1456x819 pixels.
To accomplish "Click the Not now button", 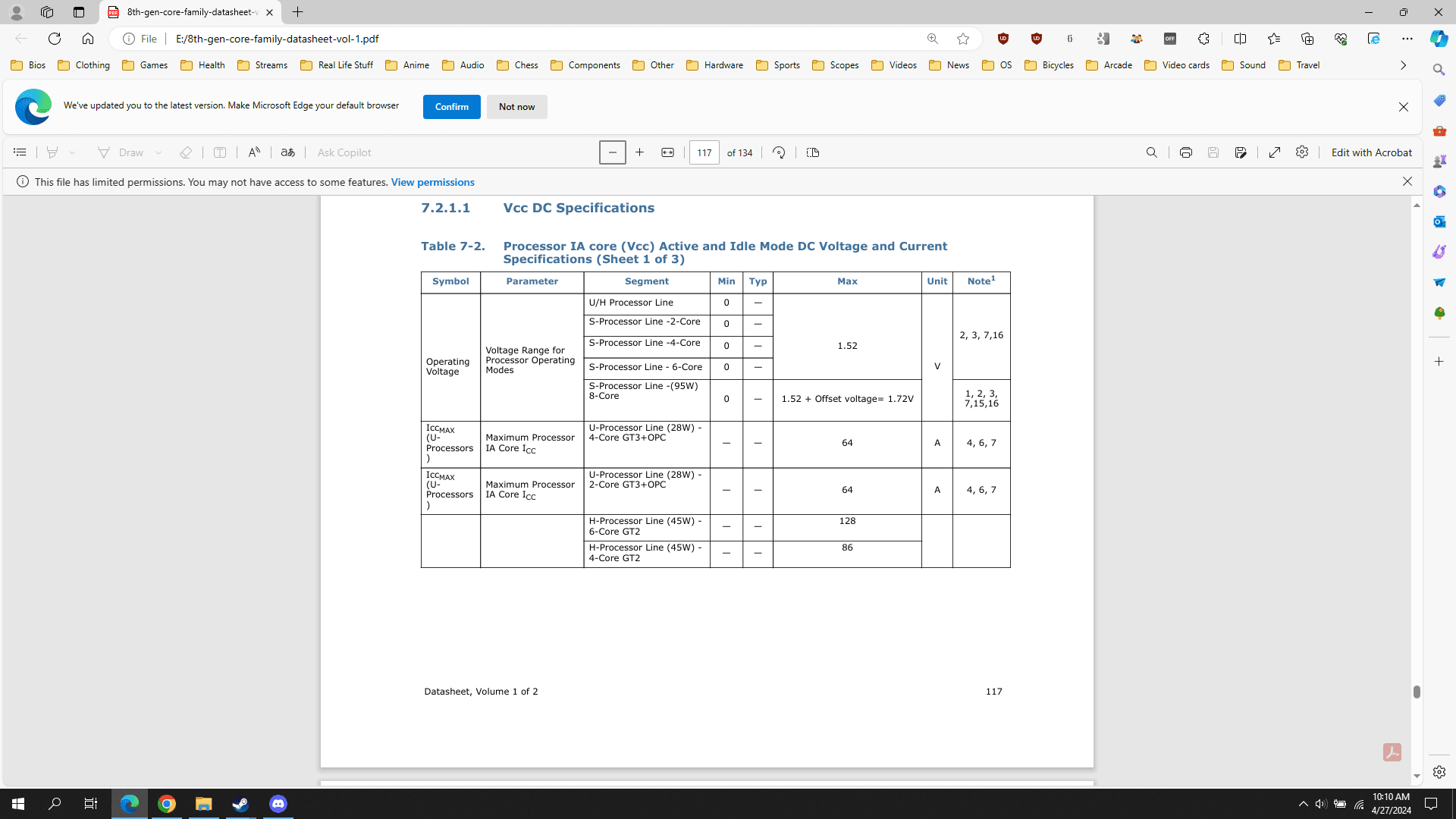I will point(517,107).
